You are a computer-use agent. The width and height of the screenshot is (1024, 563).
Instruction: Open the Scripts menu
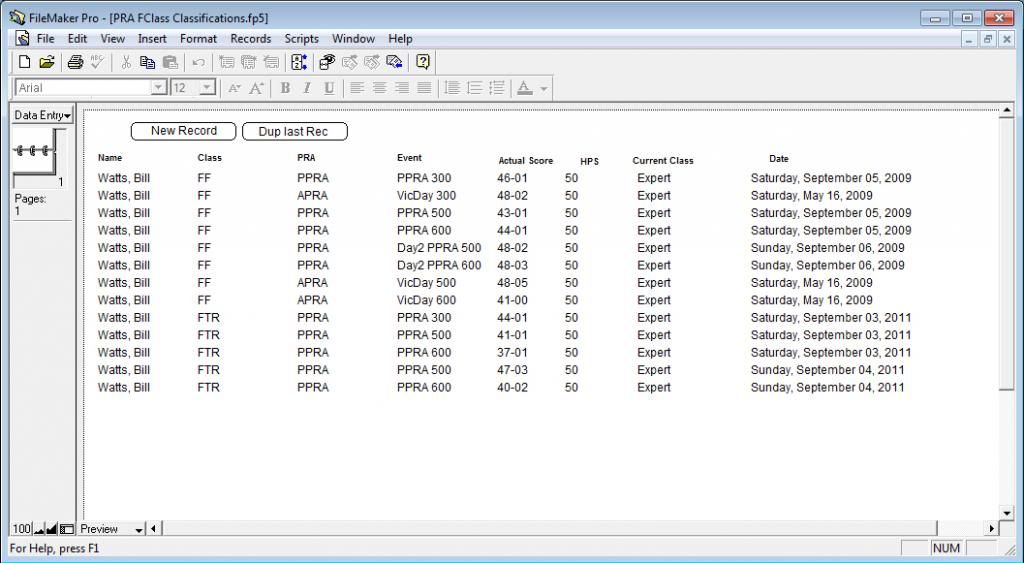[301, 39]
